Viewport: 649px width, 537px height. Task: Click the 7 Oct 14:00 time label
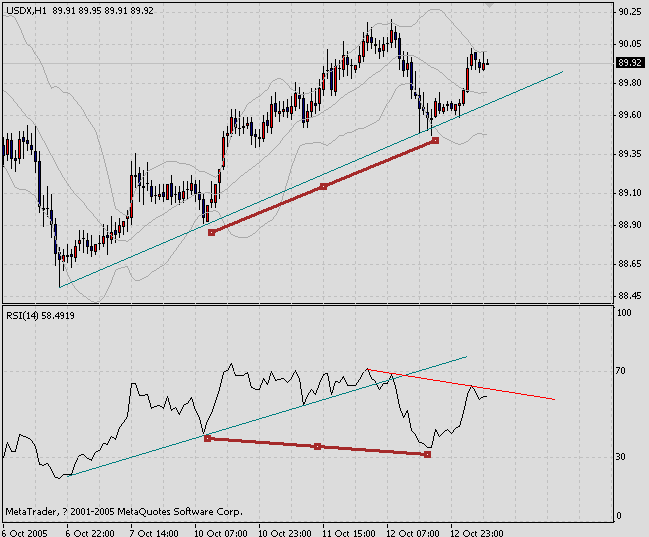coord(154,533)
